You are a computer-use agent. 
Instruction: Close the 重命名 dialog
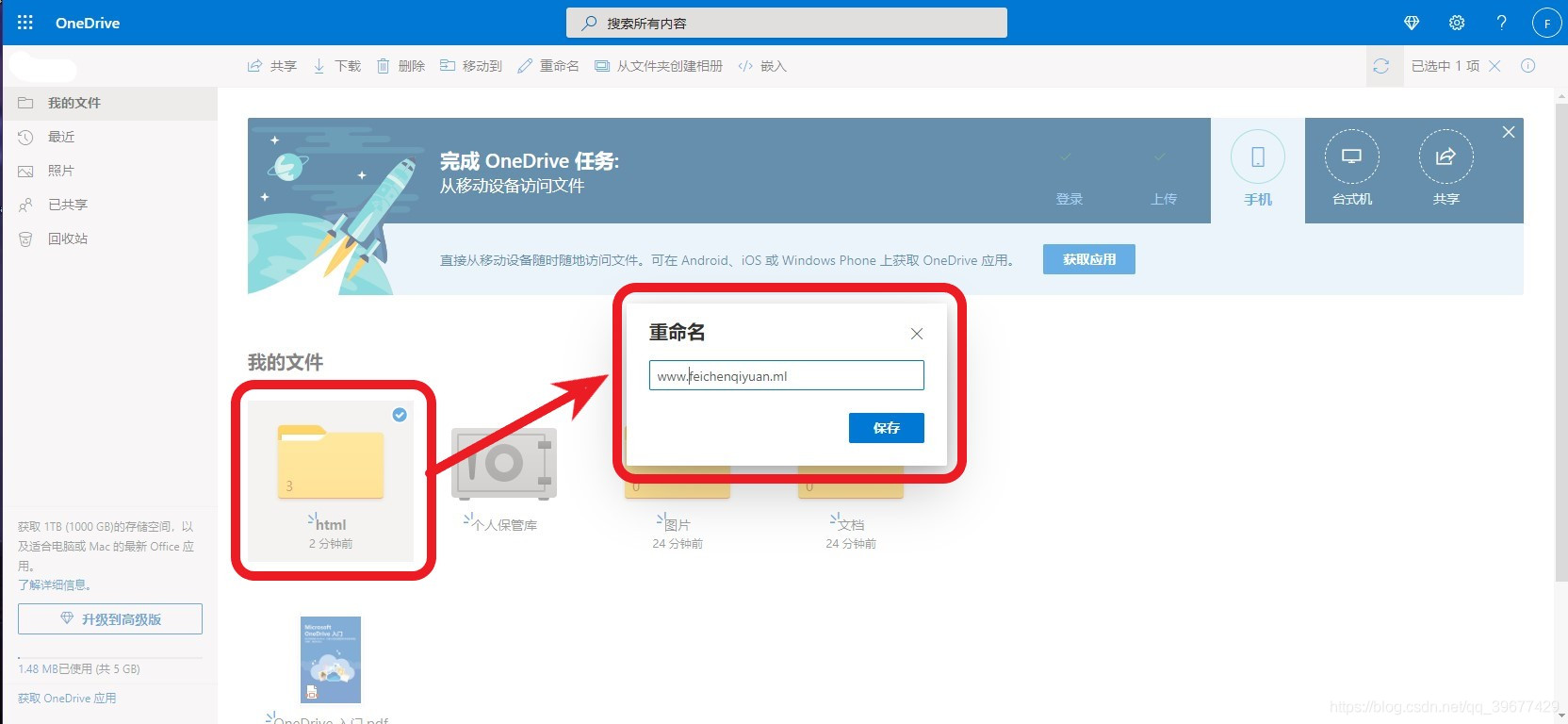(x=917, y=334)
